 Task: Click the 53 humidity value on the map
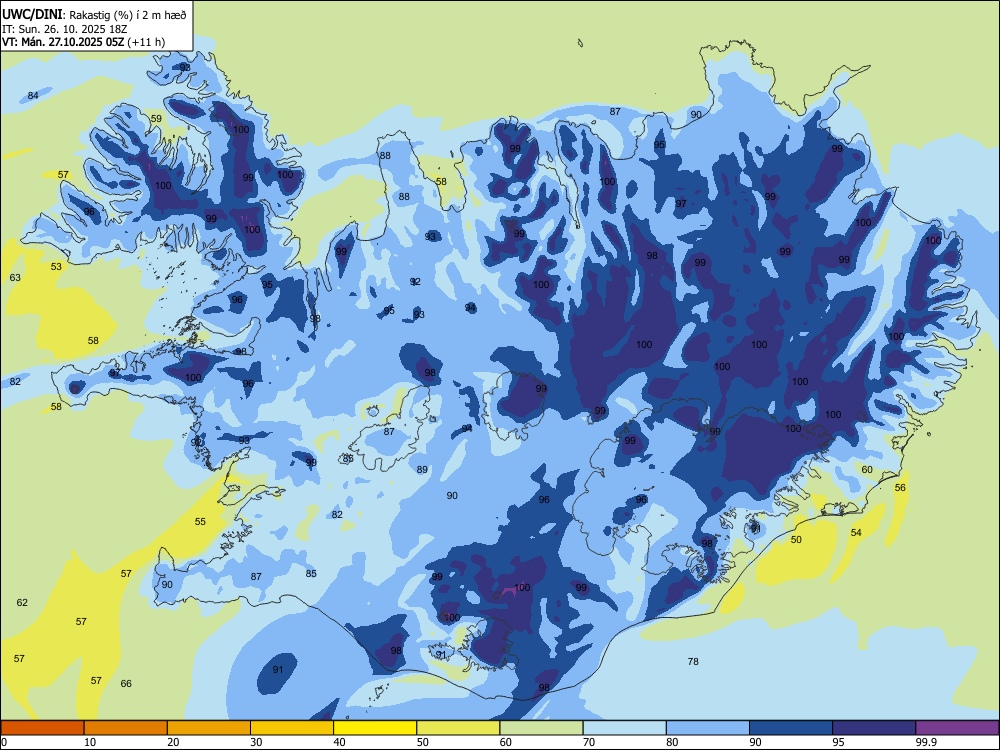57,267
